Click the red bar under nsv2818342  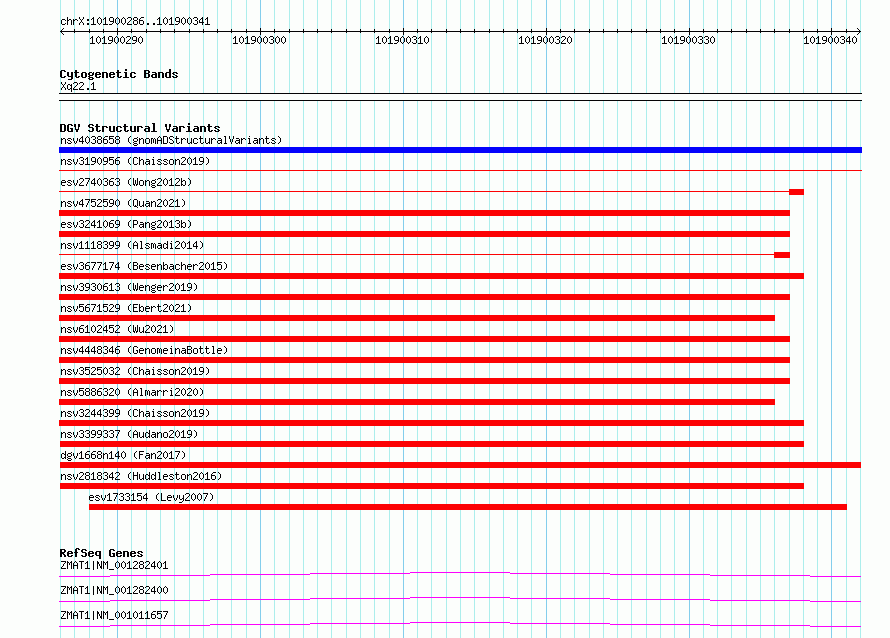431,486
